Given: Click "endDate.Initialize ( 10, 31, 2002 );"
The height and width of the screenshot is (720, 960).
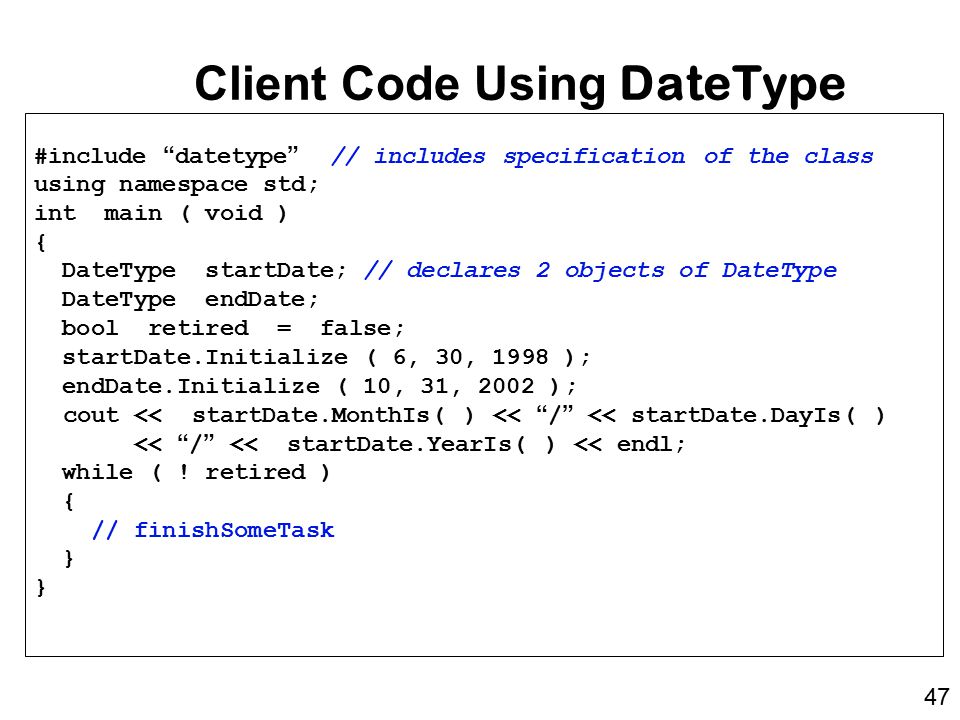Looking at the screenshot, I should pos(319,386).
